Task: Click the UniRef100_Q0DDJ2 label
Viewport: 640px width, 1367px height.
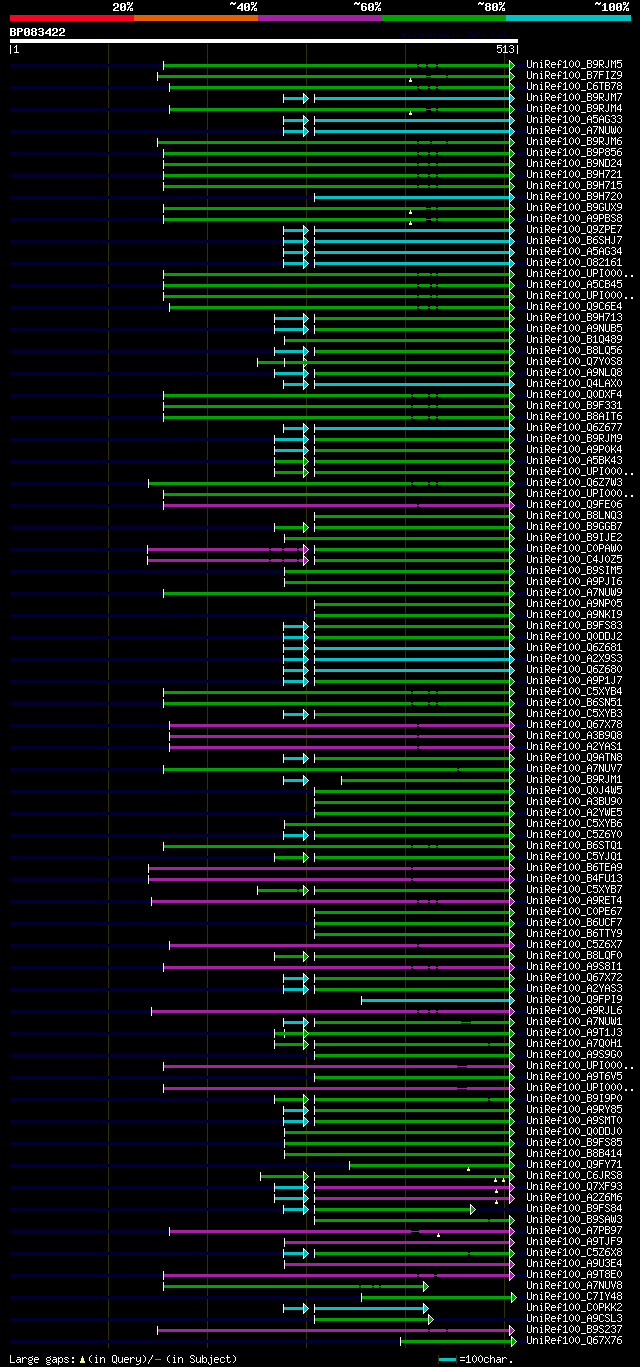Action: pyautogui.click(x=575, y=636)
